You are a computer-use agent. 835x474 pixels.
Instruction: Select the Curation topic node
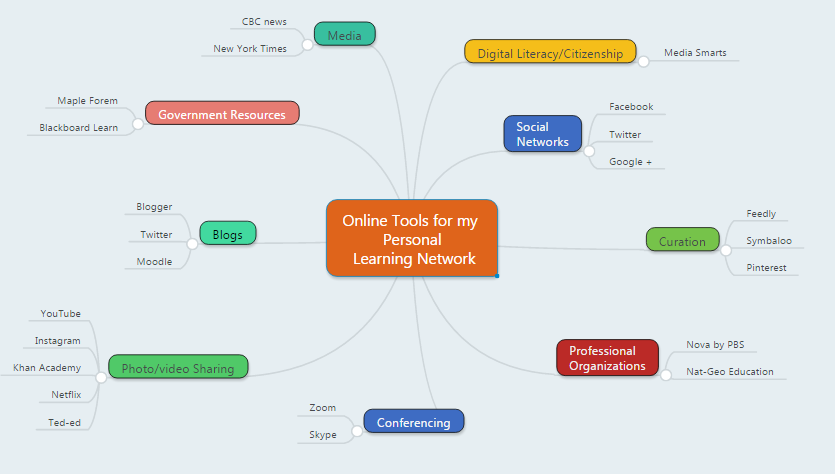[682, 240]
